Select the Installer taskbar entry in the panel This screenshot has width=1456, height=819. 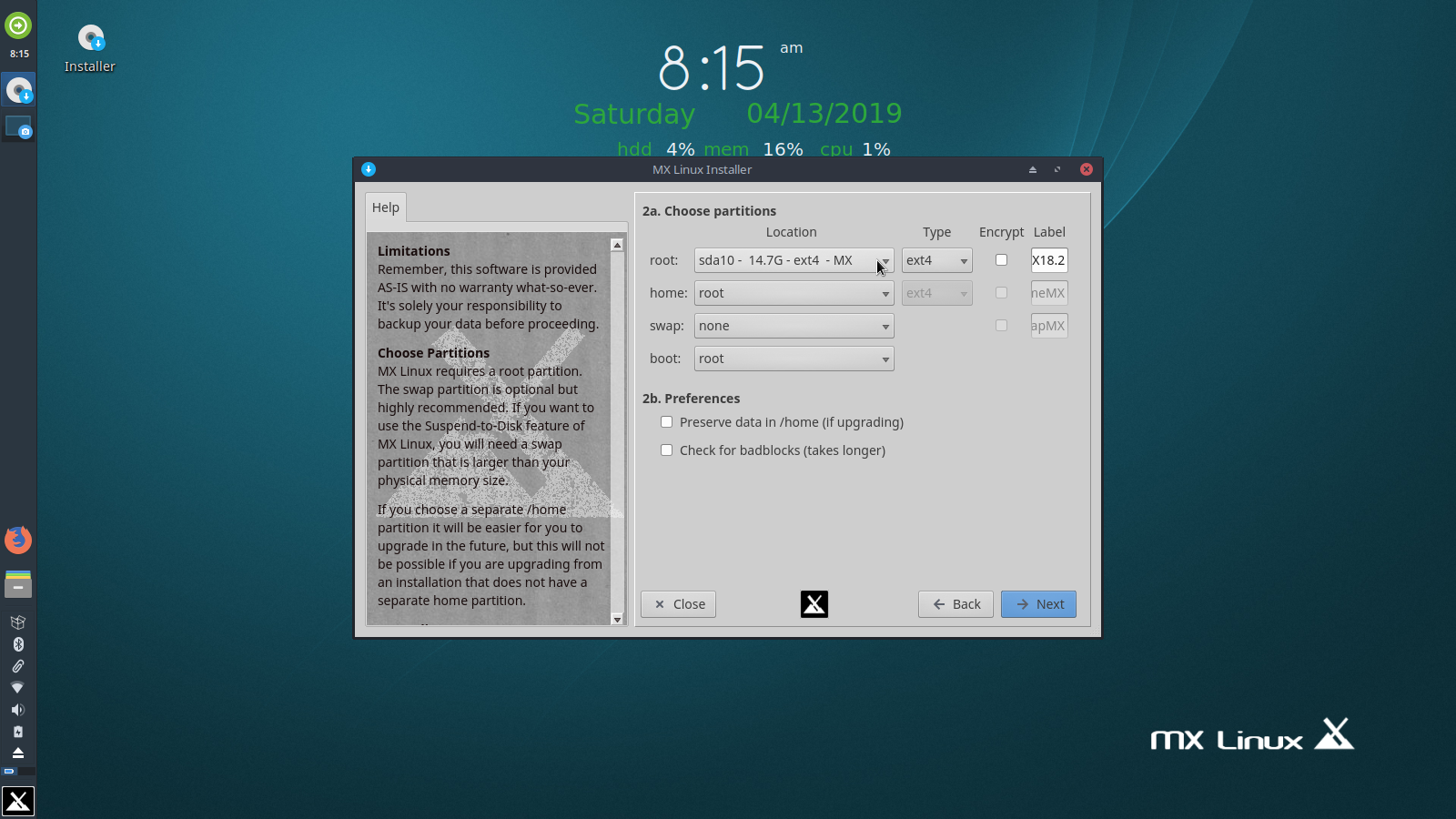click(x=18, y=90)
